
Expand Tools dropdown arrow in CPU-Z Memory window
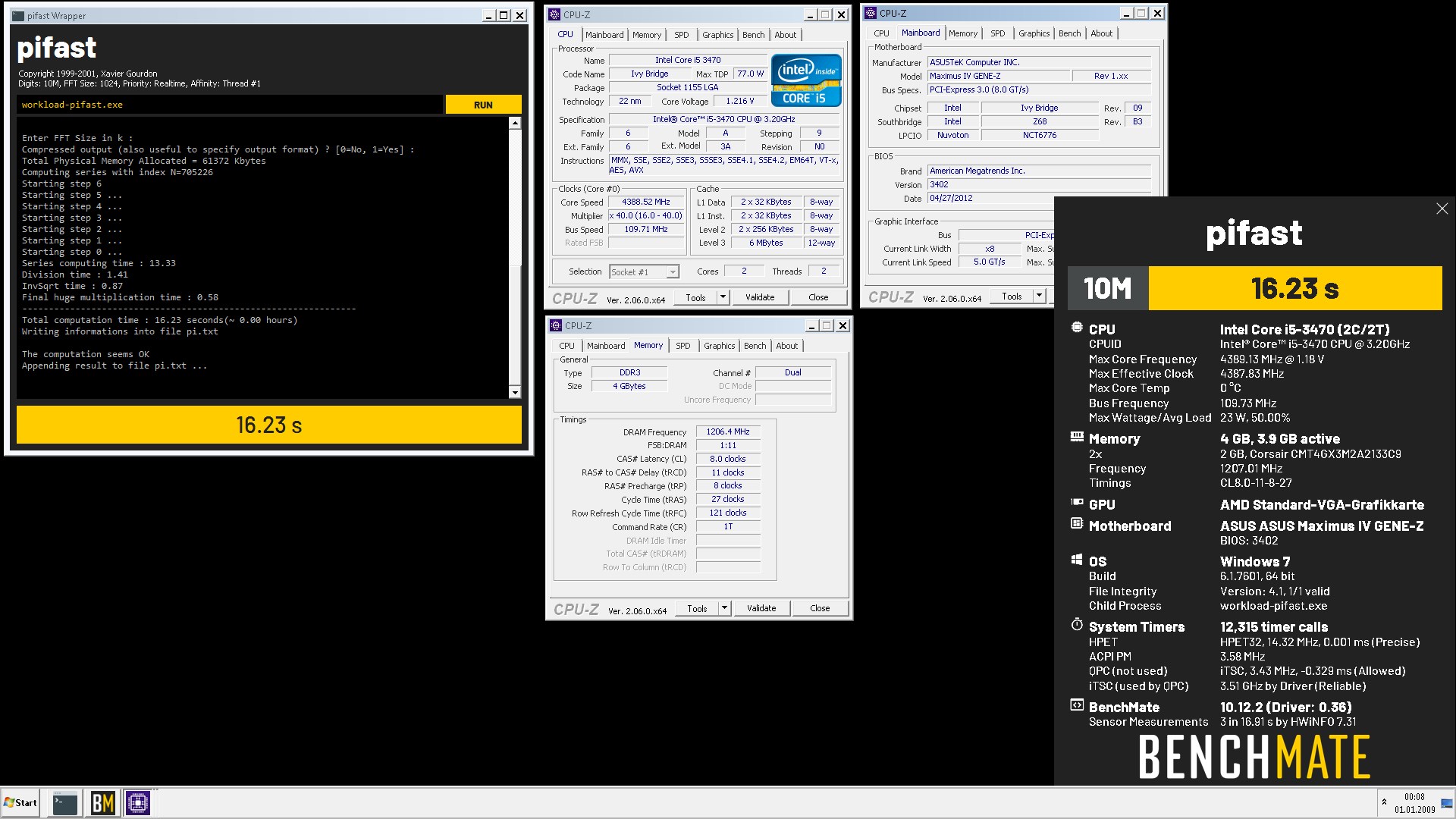[724, 608]
